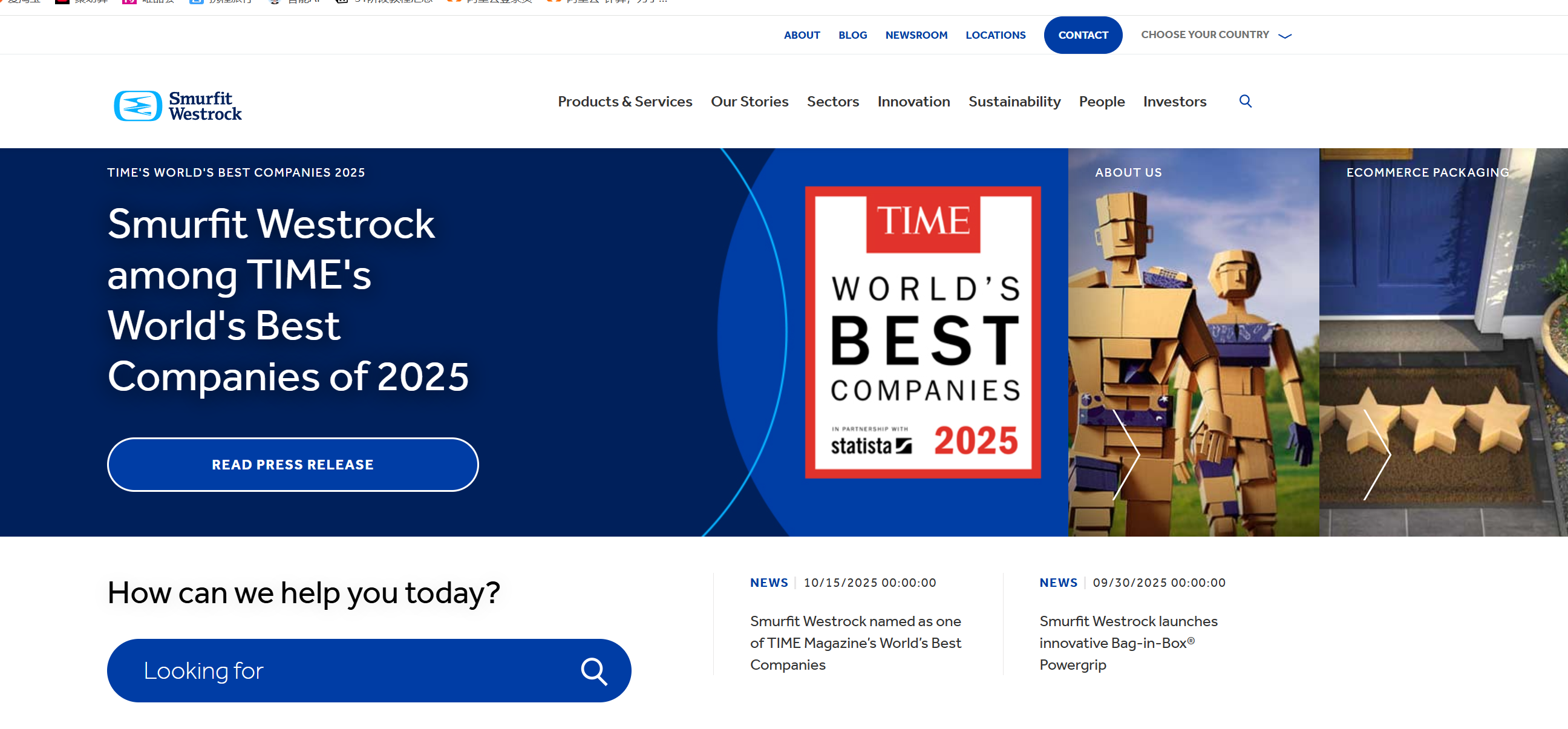Open the Investors menu
1568x729 pixels.
pos(1174,102)
